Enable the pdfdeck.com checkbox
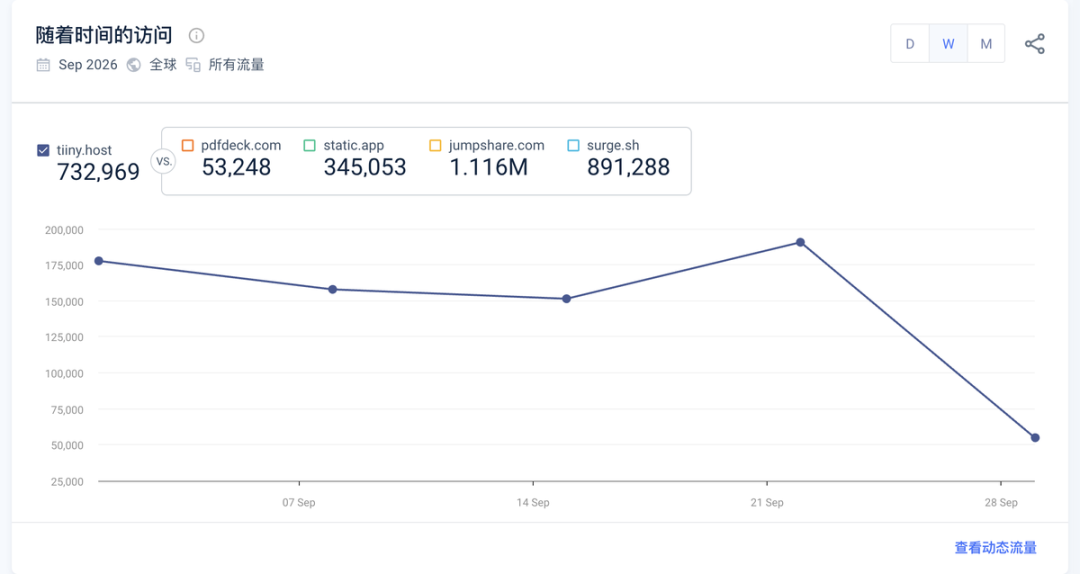The width and height of the screenshot is (1080, 574). pyautogui.click(x=187, y=145)
